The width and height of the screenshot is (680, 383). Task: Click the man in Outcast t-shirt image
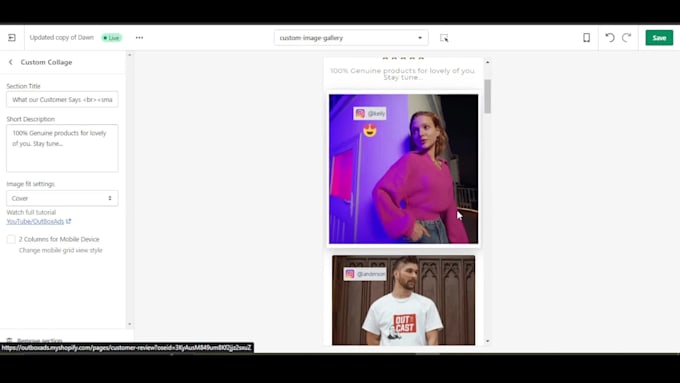point(403,300)
